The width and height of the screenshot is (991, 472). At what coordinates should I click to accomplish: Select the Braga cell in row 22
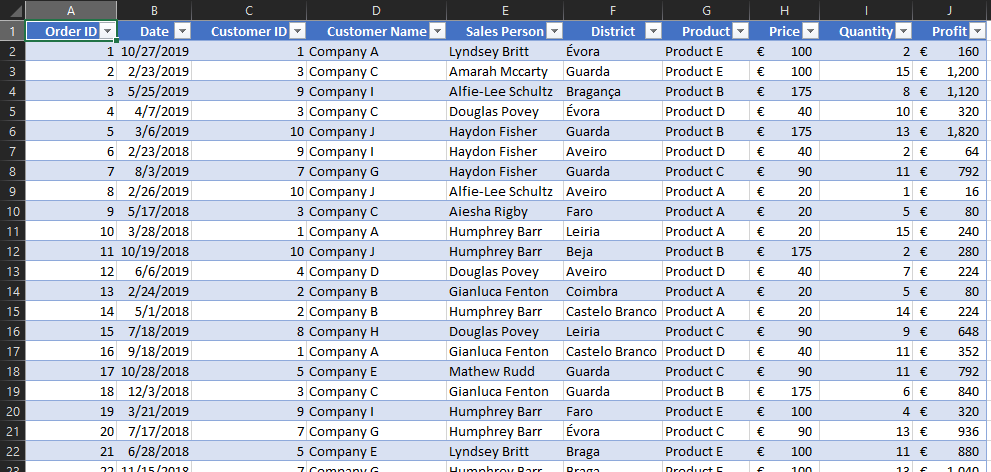[613, 451]
